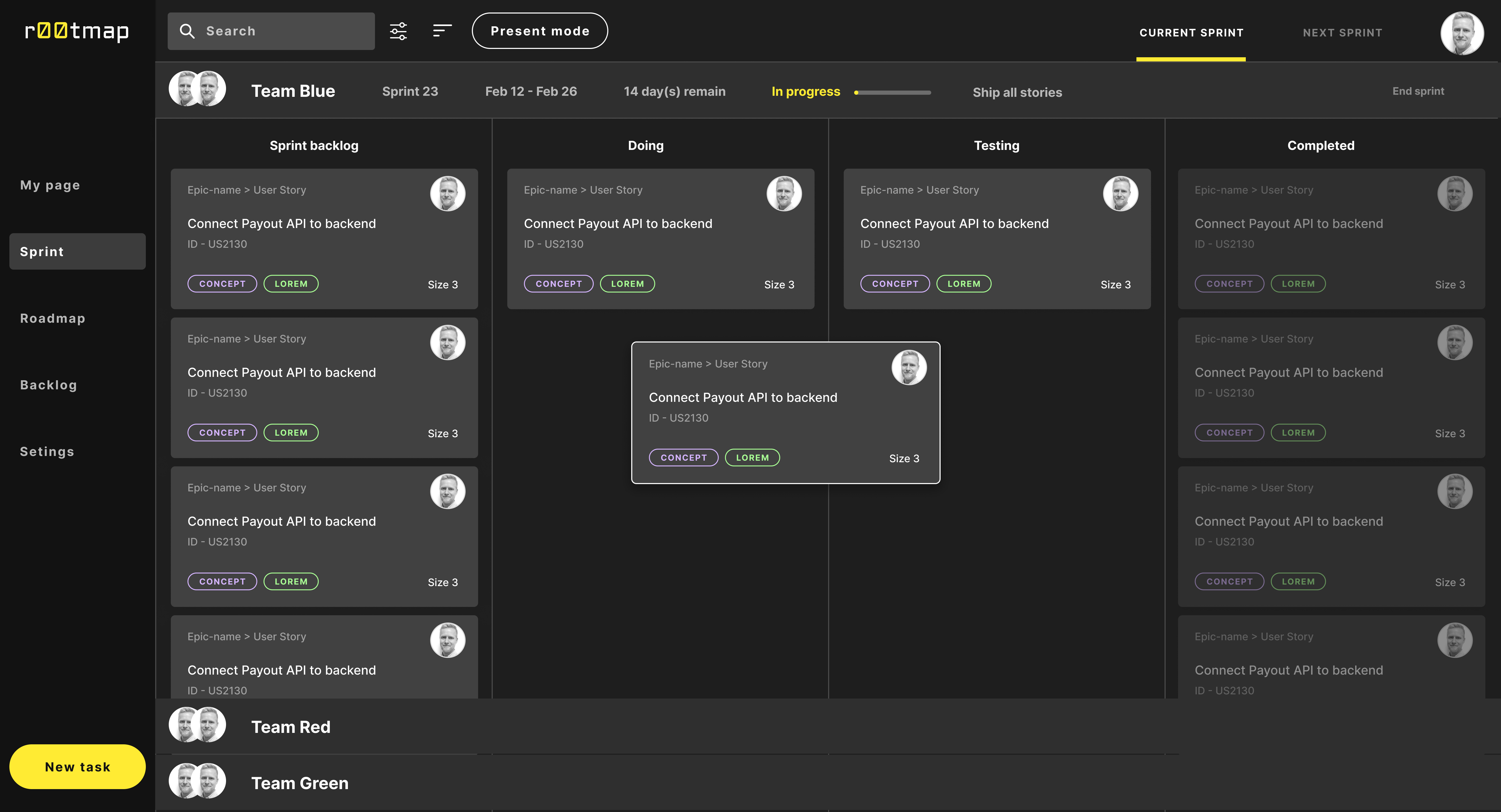Click the Ship all stories label
Screen dimensions: 1501x812
(x=1017, y=92)
